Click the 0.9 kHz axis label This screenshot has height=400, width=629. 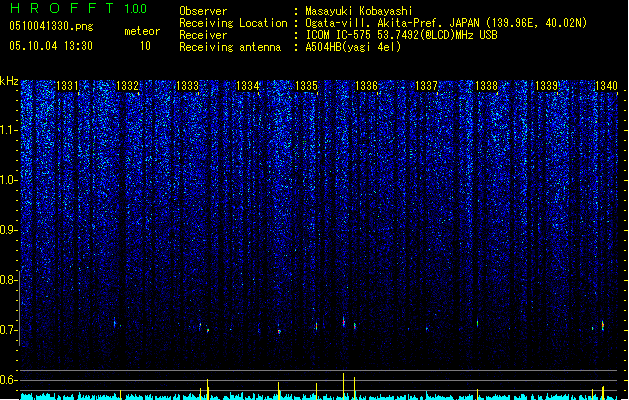click(x=9, y=230)
